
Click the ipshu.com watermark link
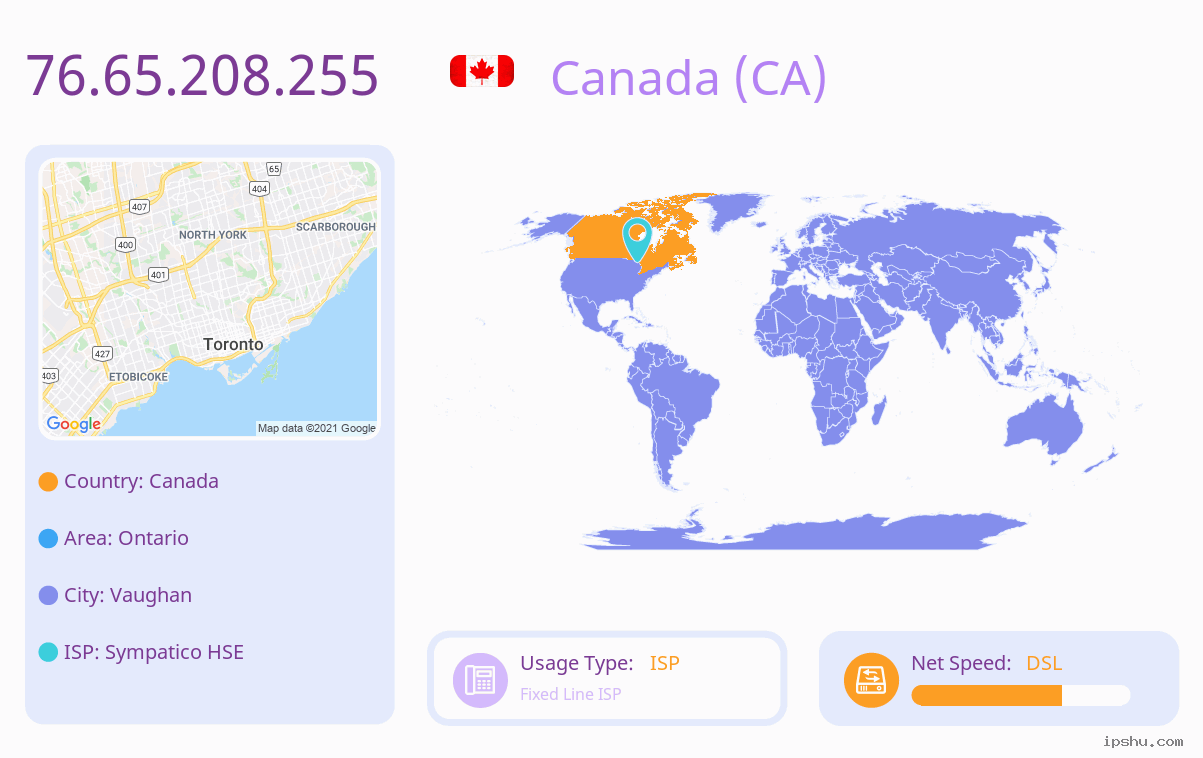(1143, 741)
